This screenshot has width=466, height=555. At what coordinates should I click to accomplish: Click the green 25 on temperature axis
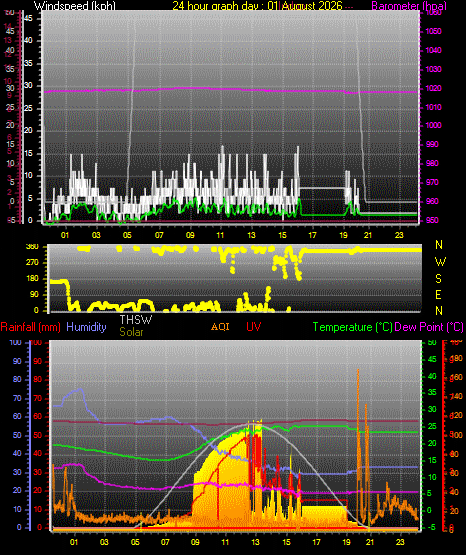pyautogui.click(x=432, y=427)
